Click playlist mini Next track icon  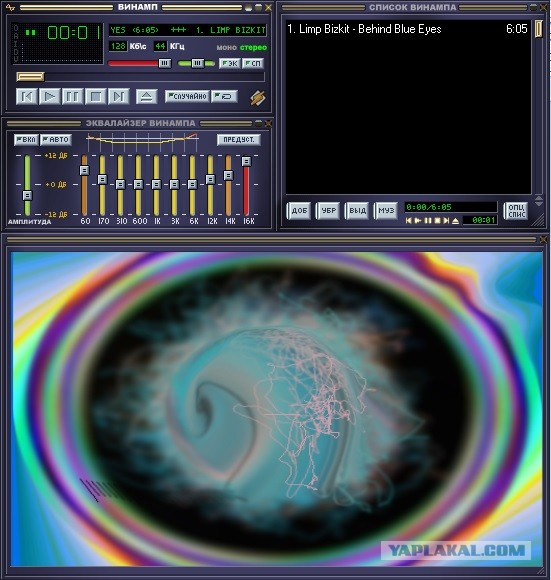[x=446, y=220]
